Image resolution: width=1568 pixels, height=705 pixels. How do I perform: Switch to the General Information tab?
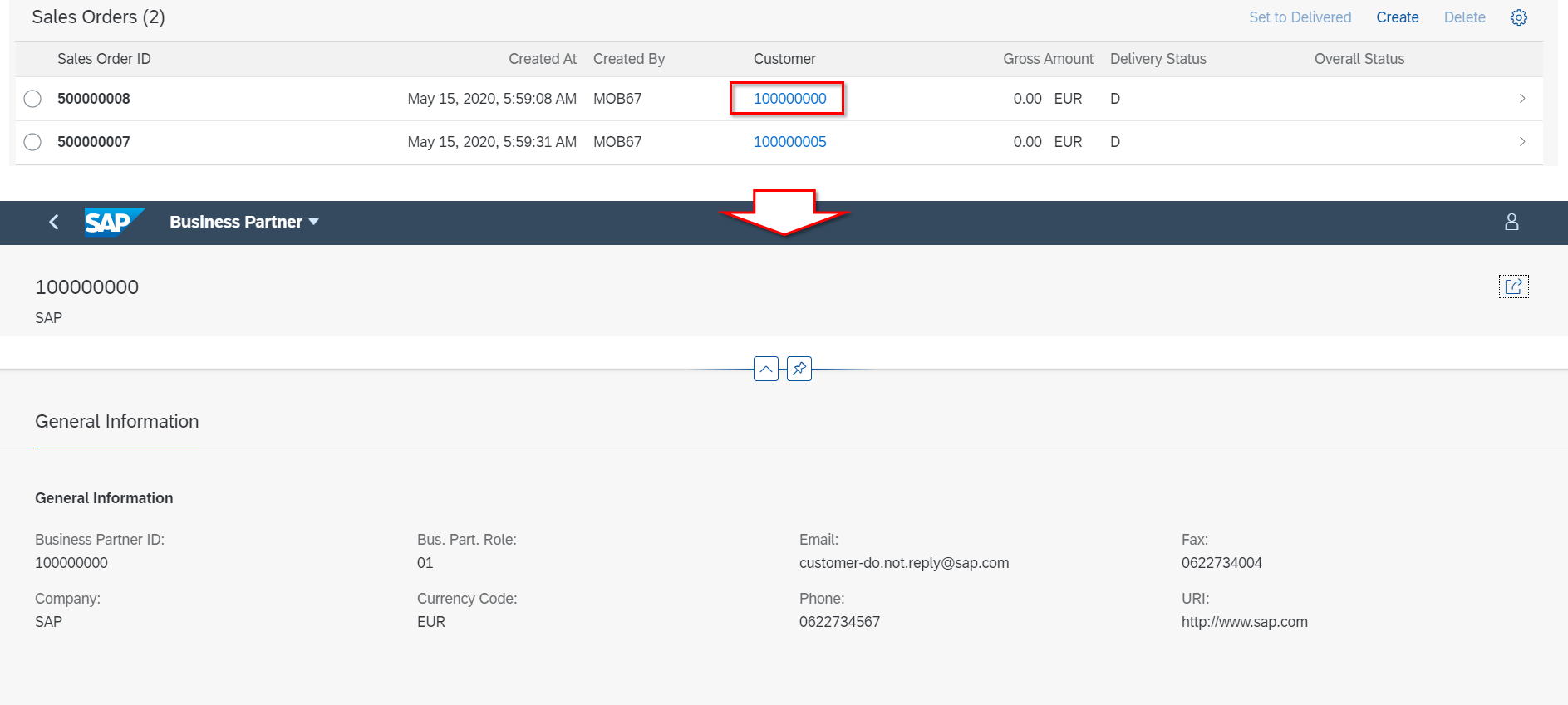pos(117,422)
